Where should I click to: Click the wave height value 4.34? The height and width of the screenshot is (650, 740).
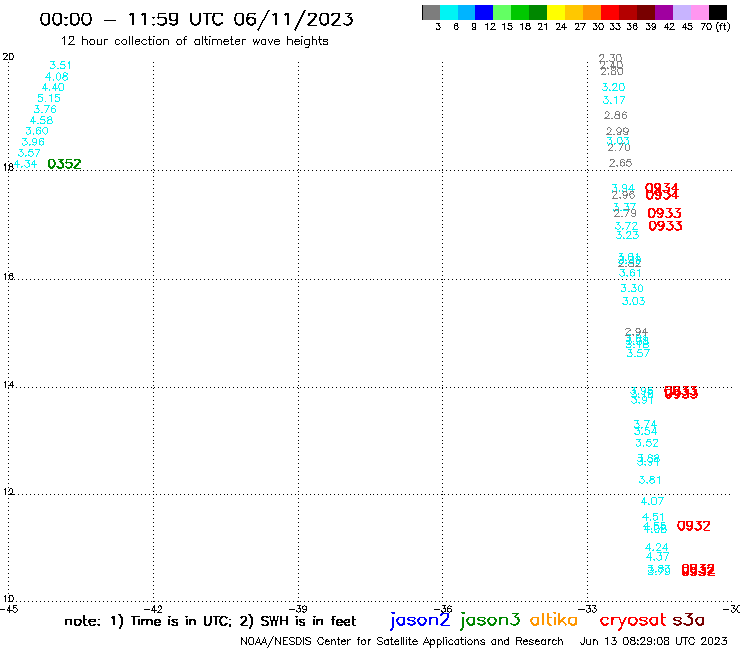tap(25, 164)
